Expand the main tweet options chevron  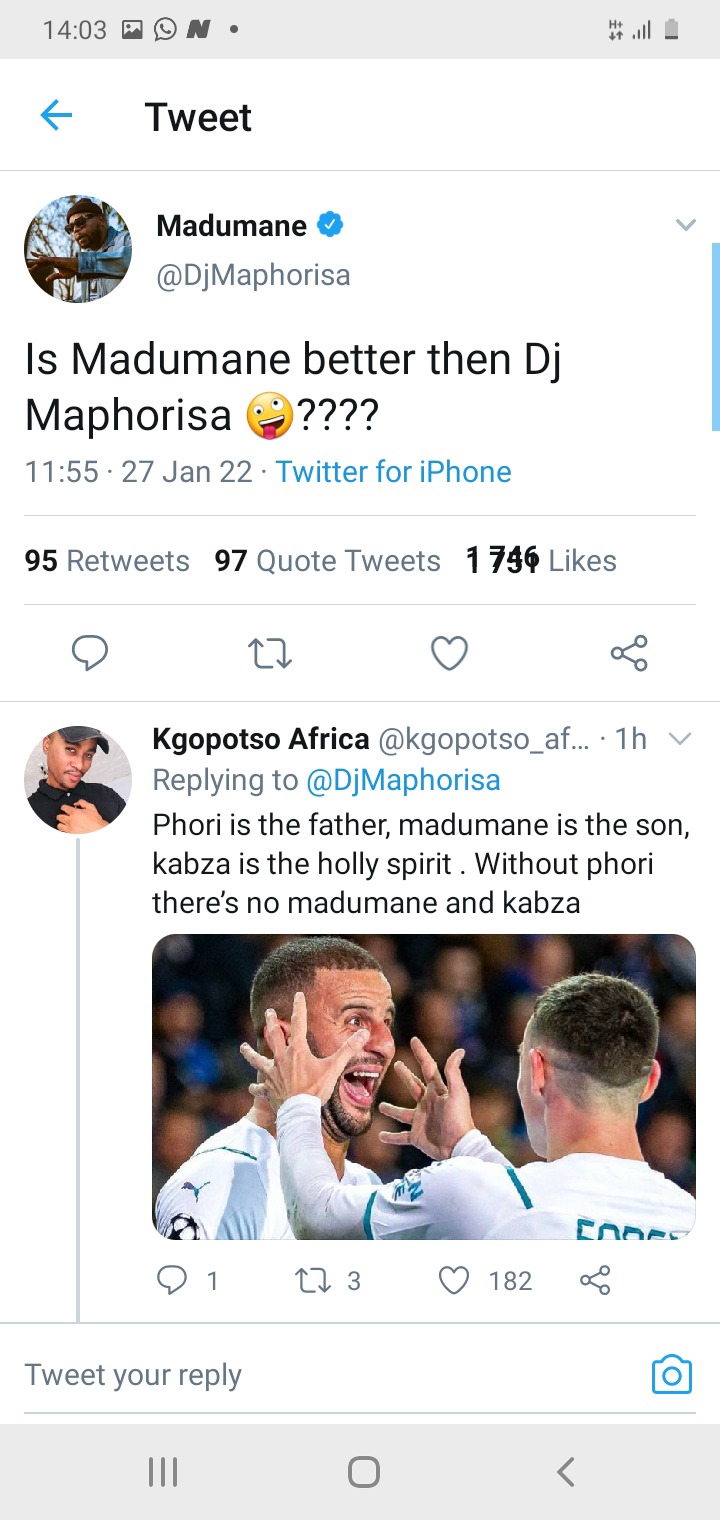(x=685, y=224)
